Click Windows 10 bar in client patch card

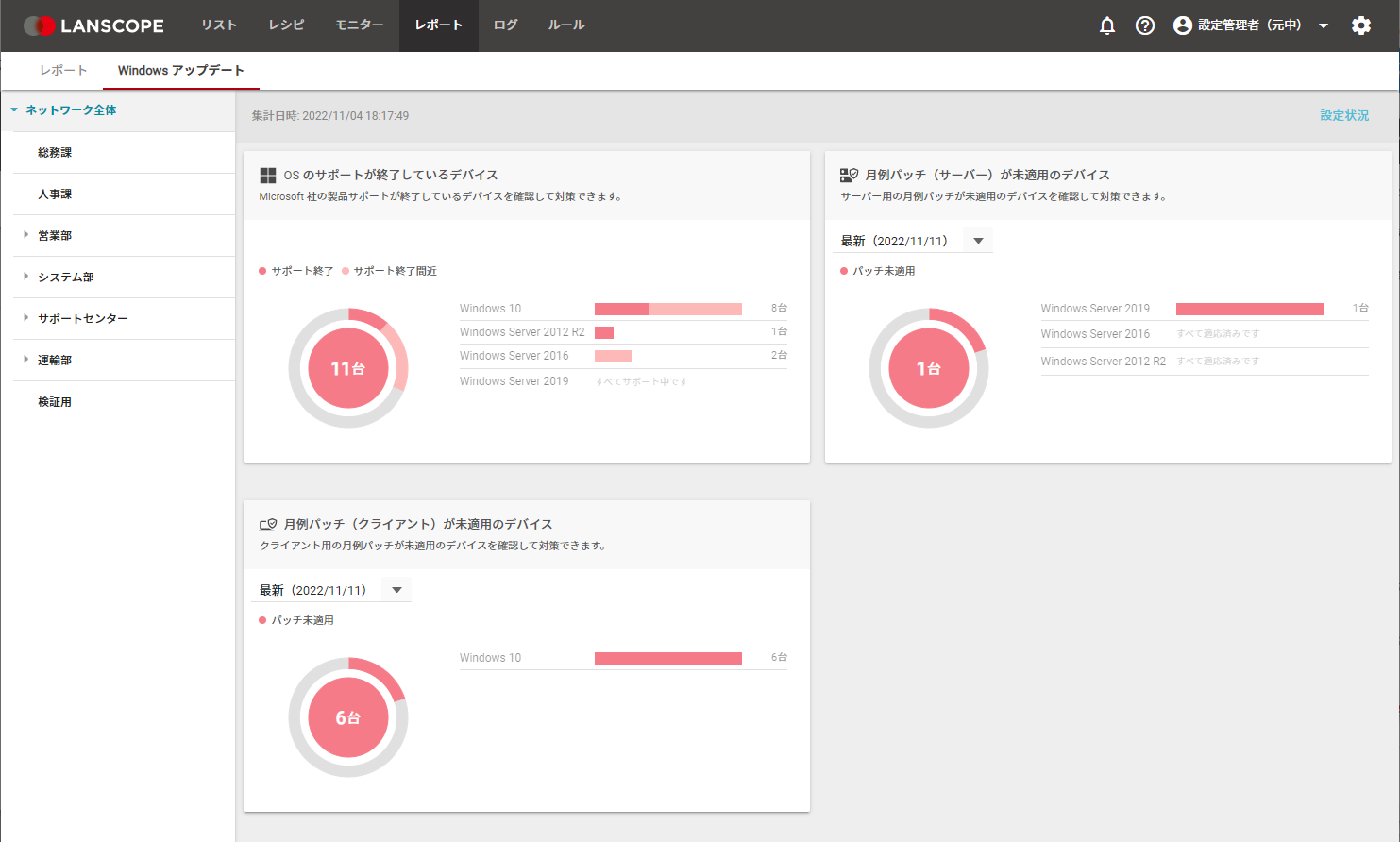point(668,658)
